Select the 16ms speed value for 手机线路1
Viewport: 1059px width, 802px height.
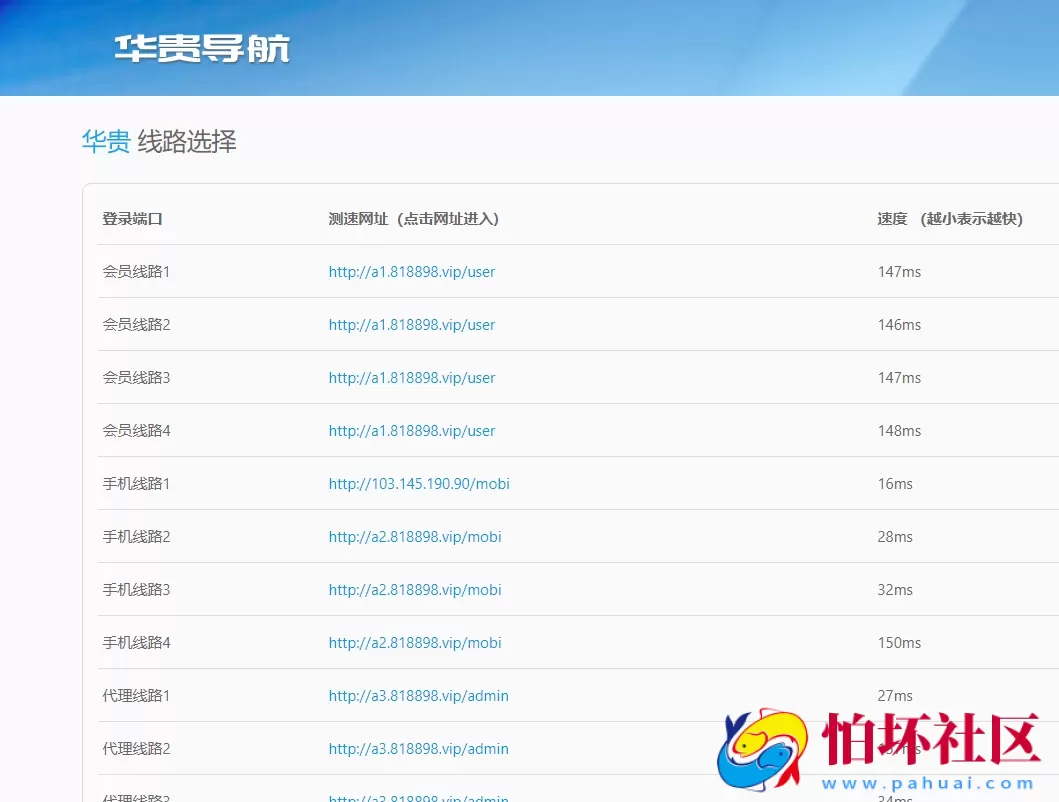pos(894,484)
